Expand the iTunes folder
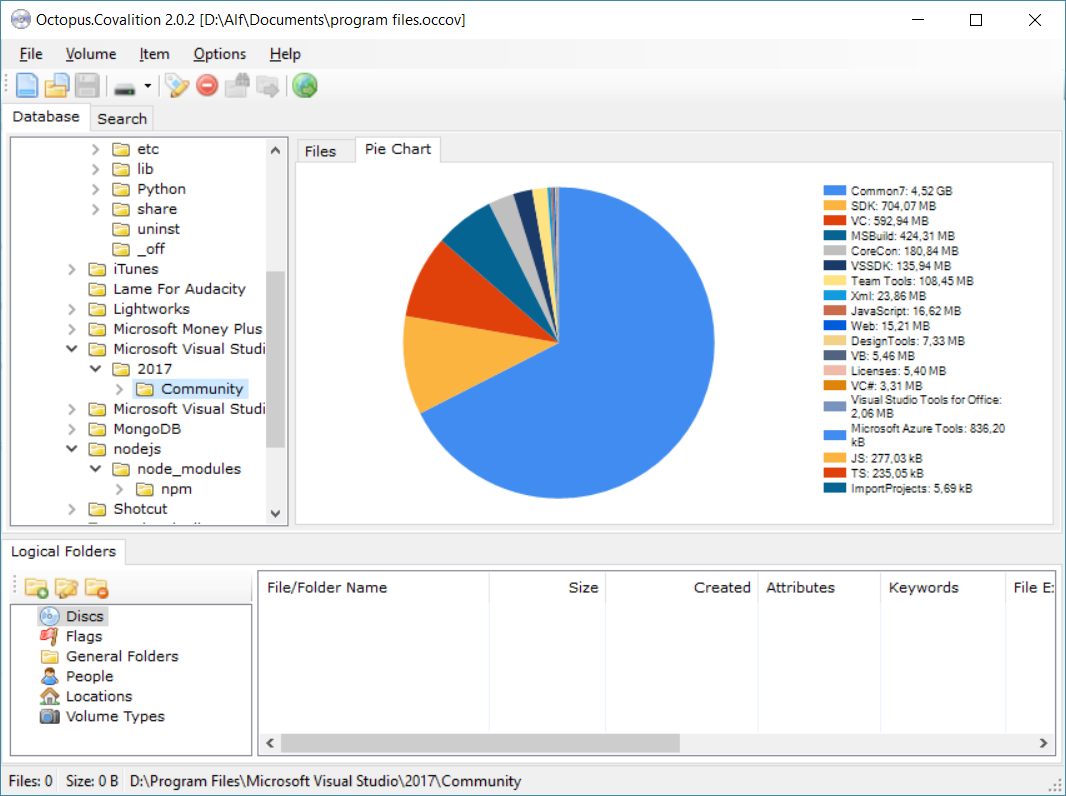 point(72,269)
